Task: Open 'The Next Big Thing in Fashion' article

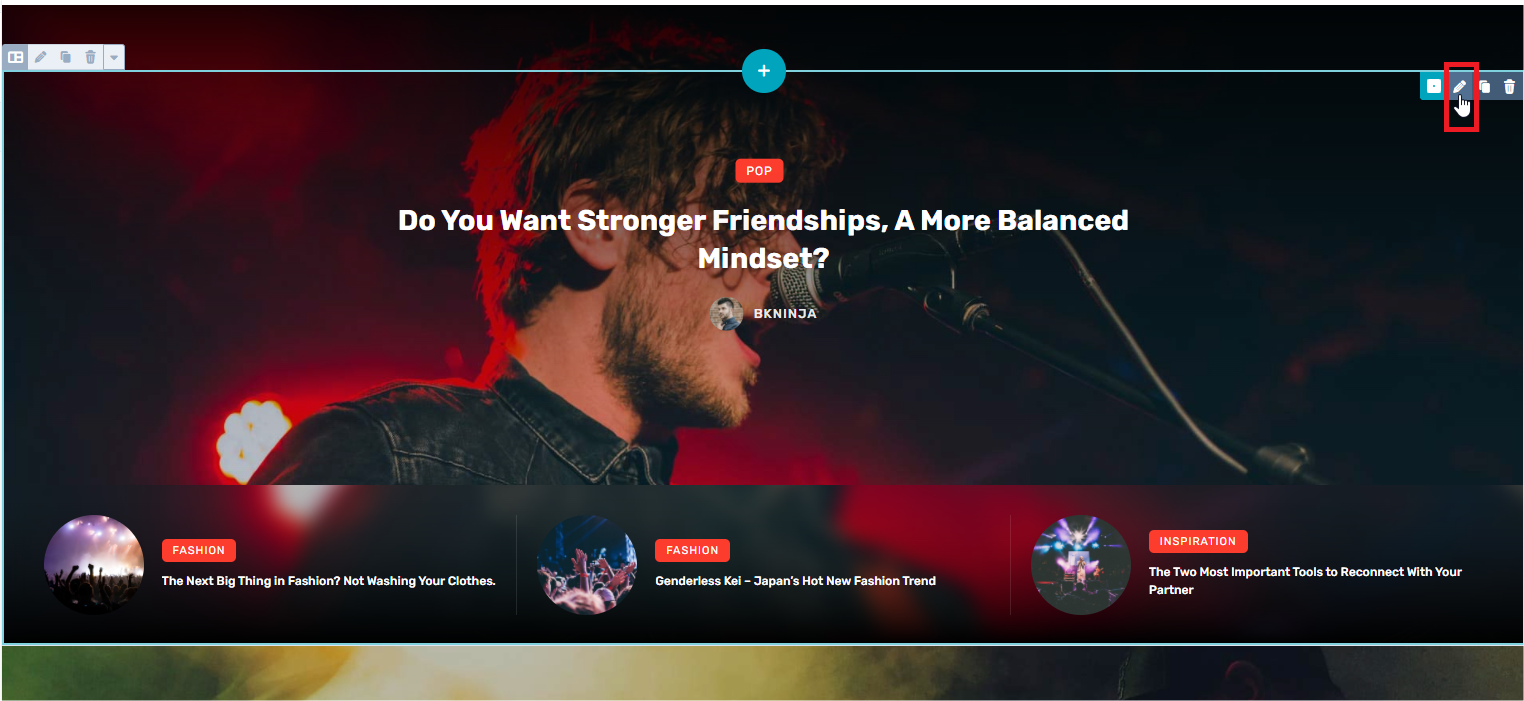Action: (x=329, y=581)
